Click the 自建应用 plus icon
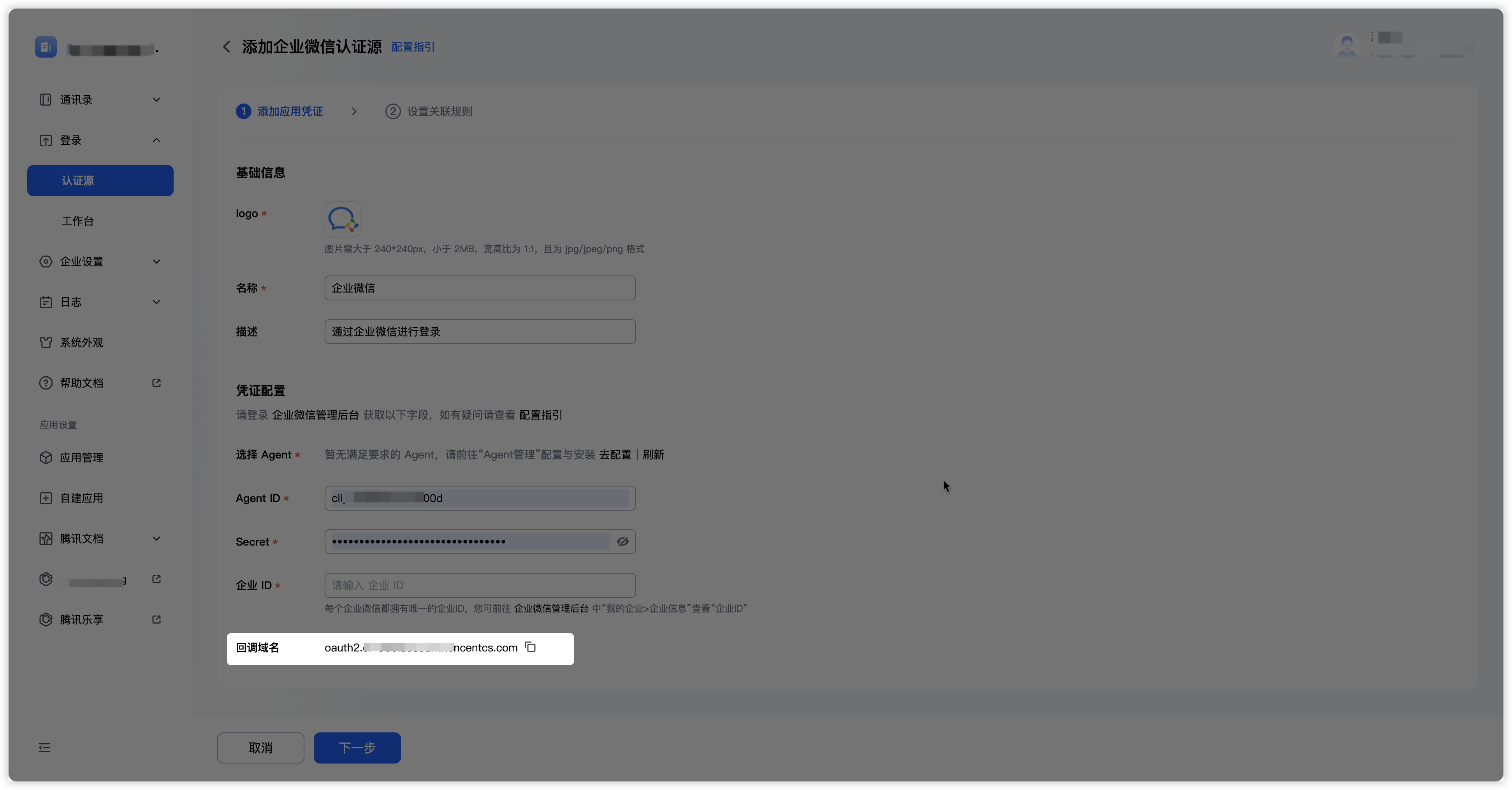This screenshot has height=790, width=1512. click(x=46, y=498)
